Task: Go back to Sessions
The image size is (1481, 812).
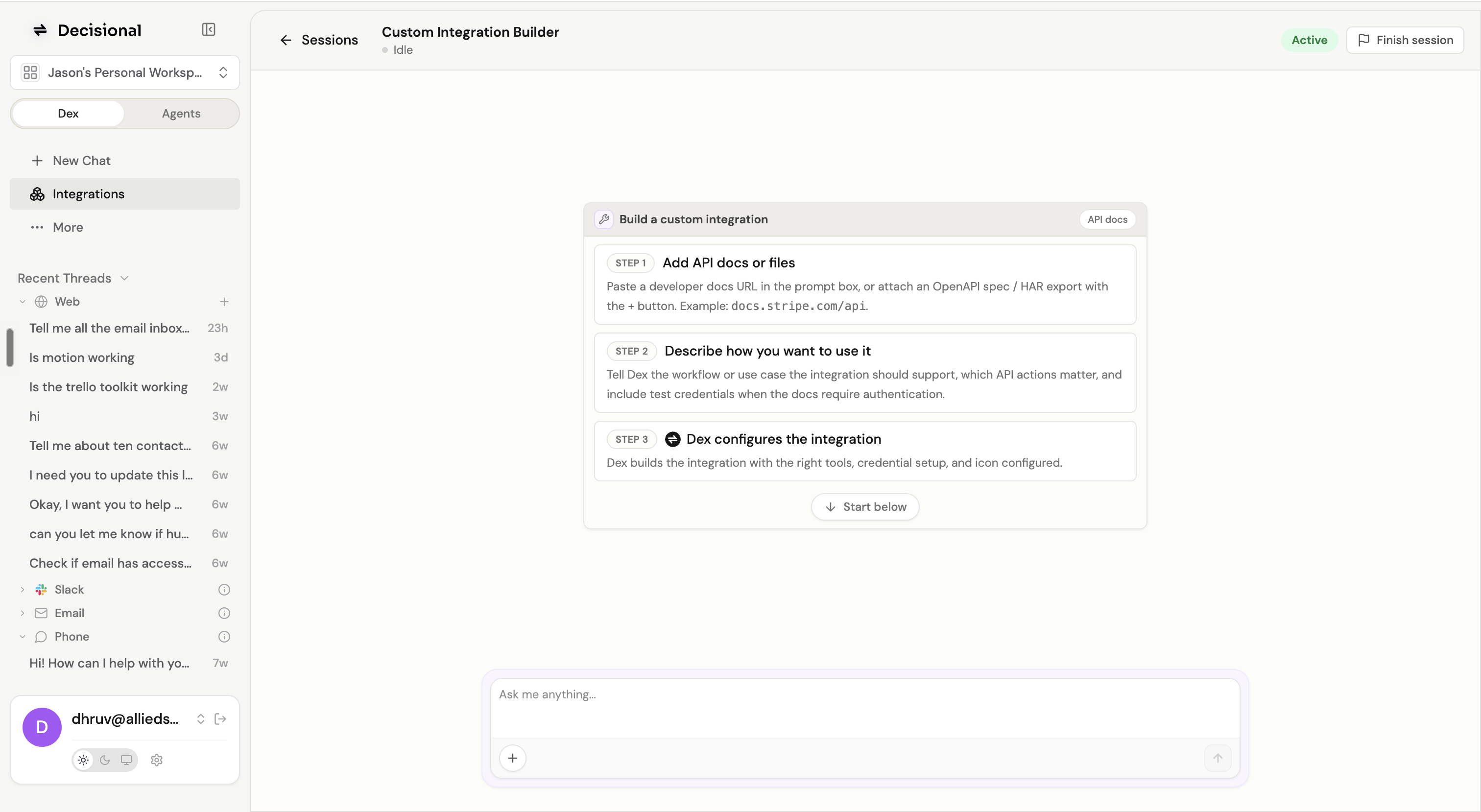Action: [x=319, y=40]
